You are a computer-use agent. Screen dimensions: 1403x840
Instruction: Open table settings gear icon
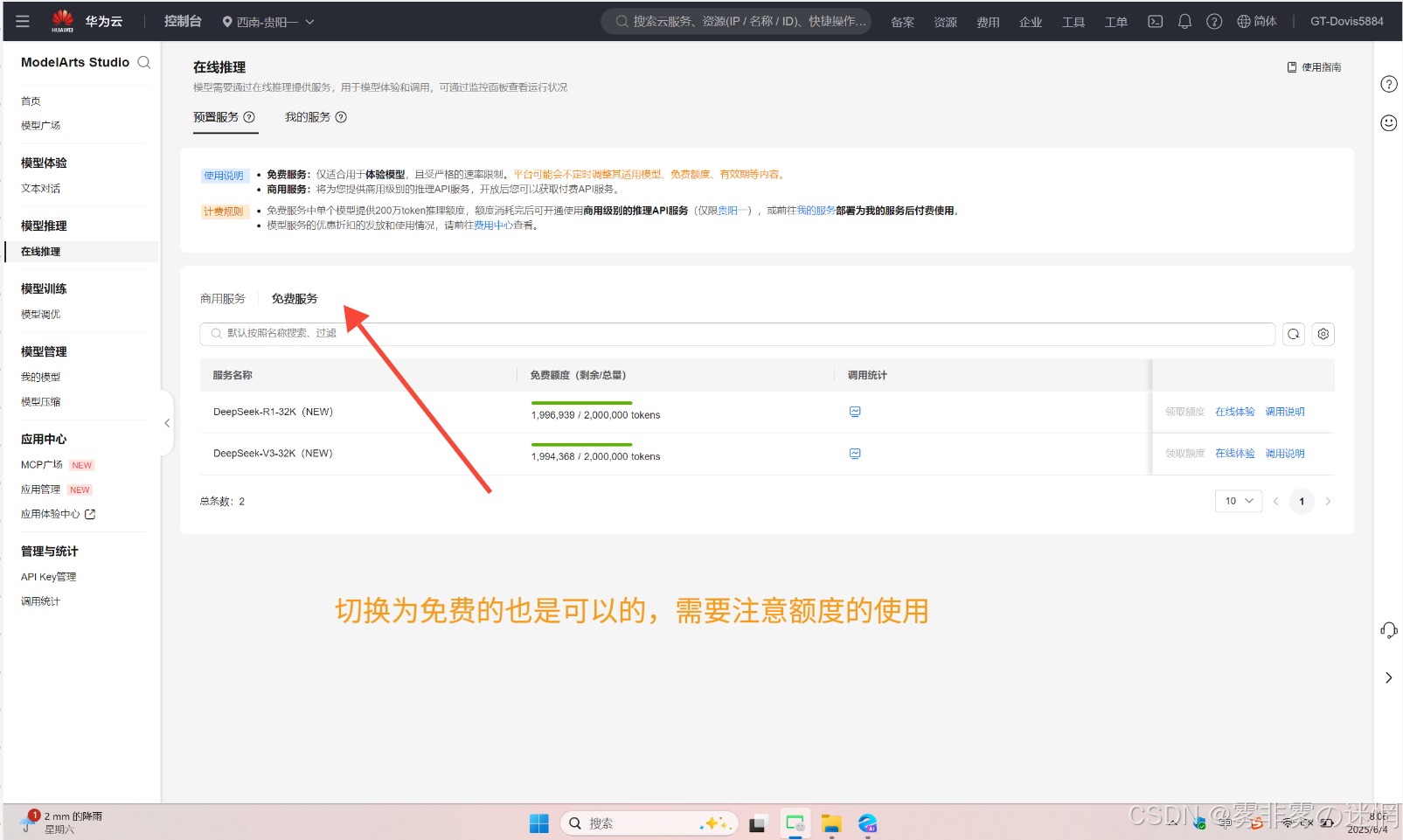point(1323,334)
